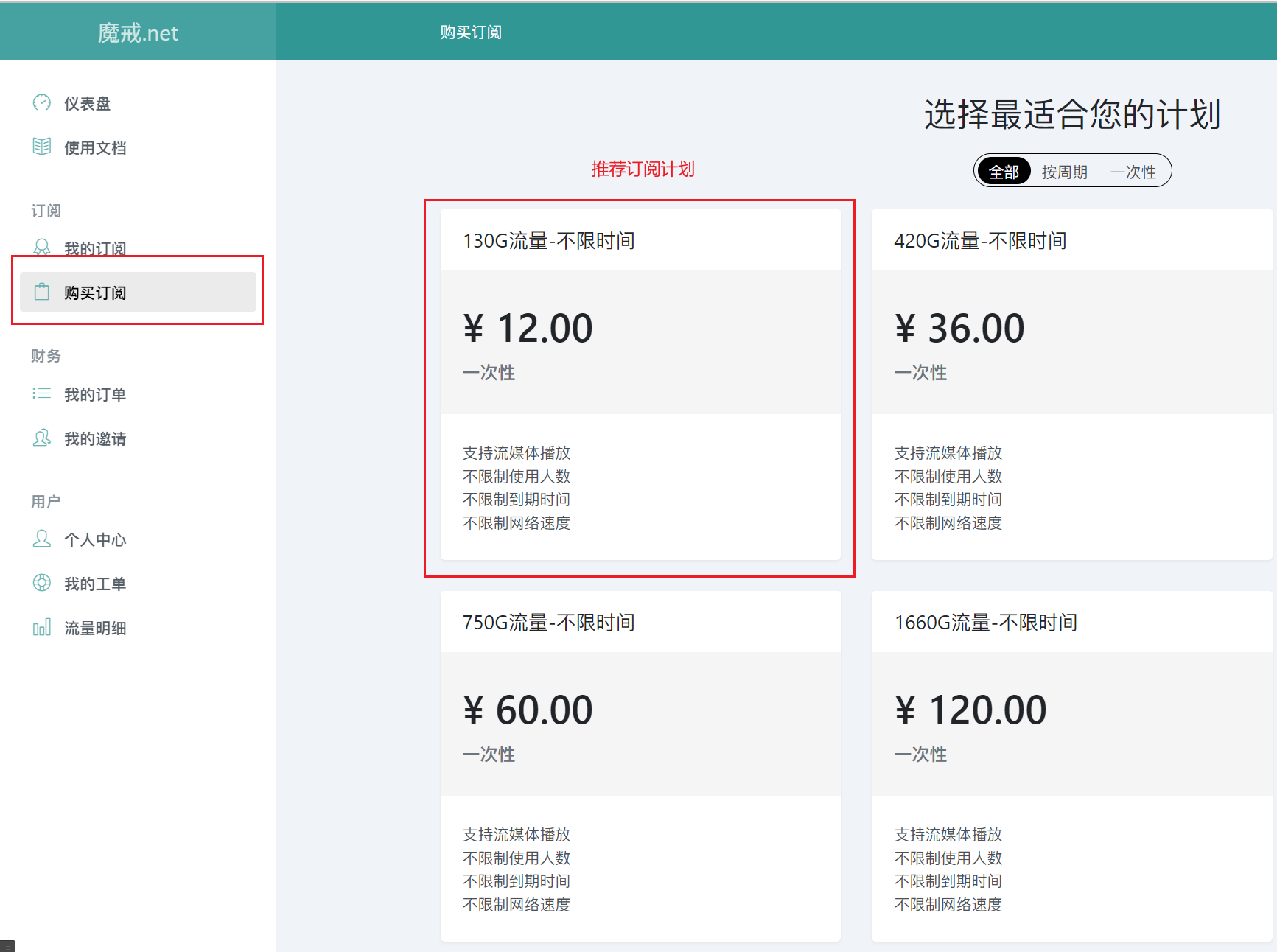
Task: Click the 我的邀请 people icon
Action: click(42, 438)
